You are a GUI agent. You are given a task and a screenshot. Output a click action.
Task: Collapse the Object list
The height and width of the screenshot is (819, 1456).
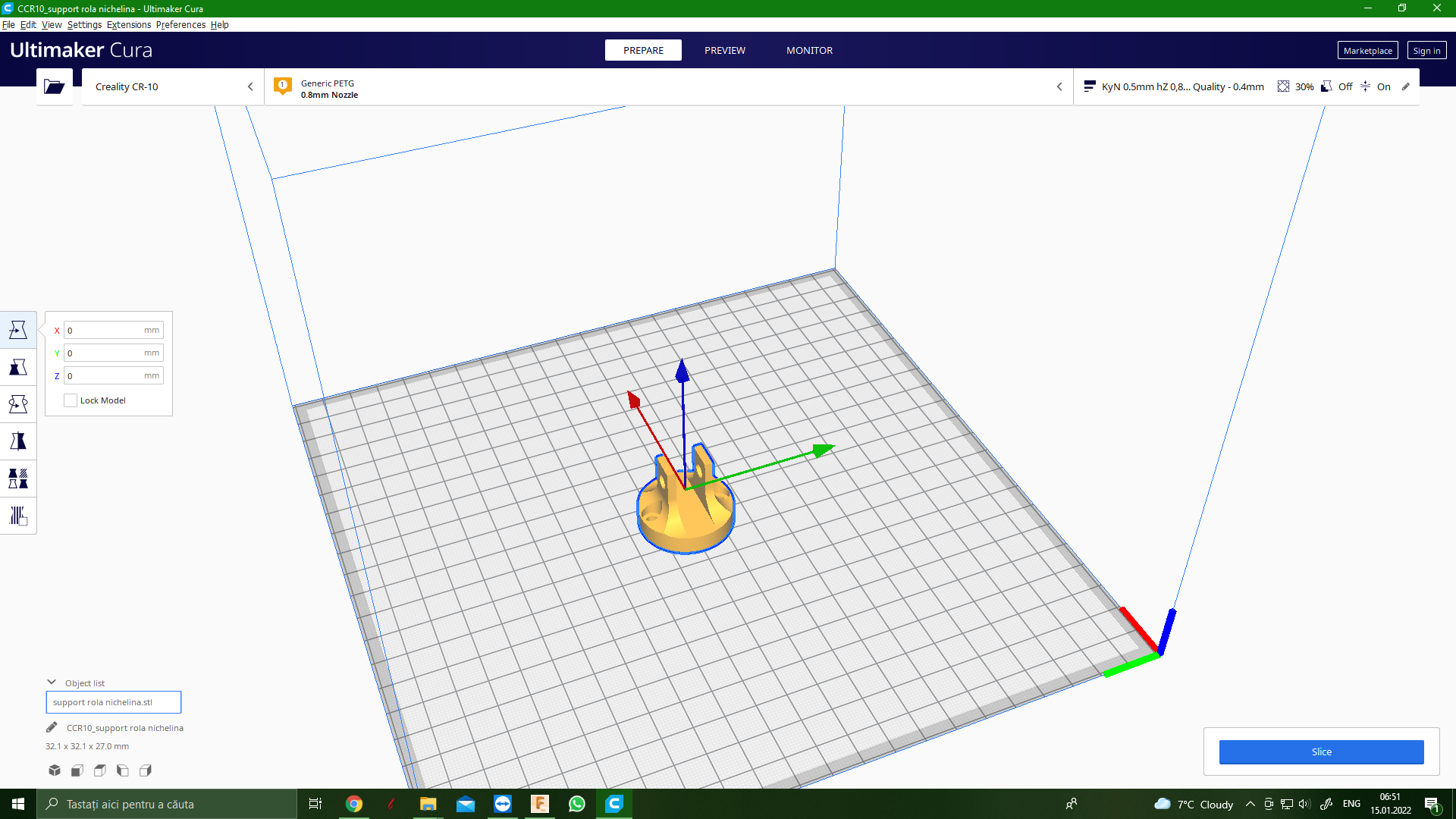pyautogui.click(x=52, y=682)
